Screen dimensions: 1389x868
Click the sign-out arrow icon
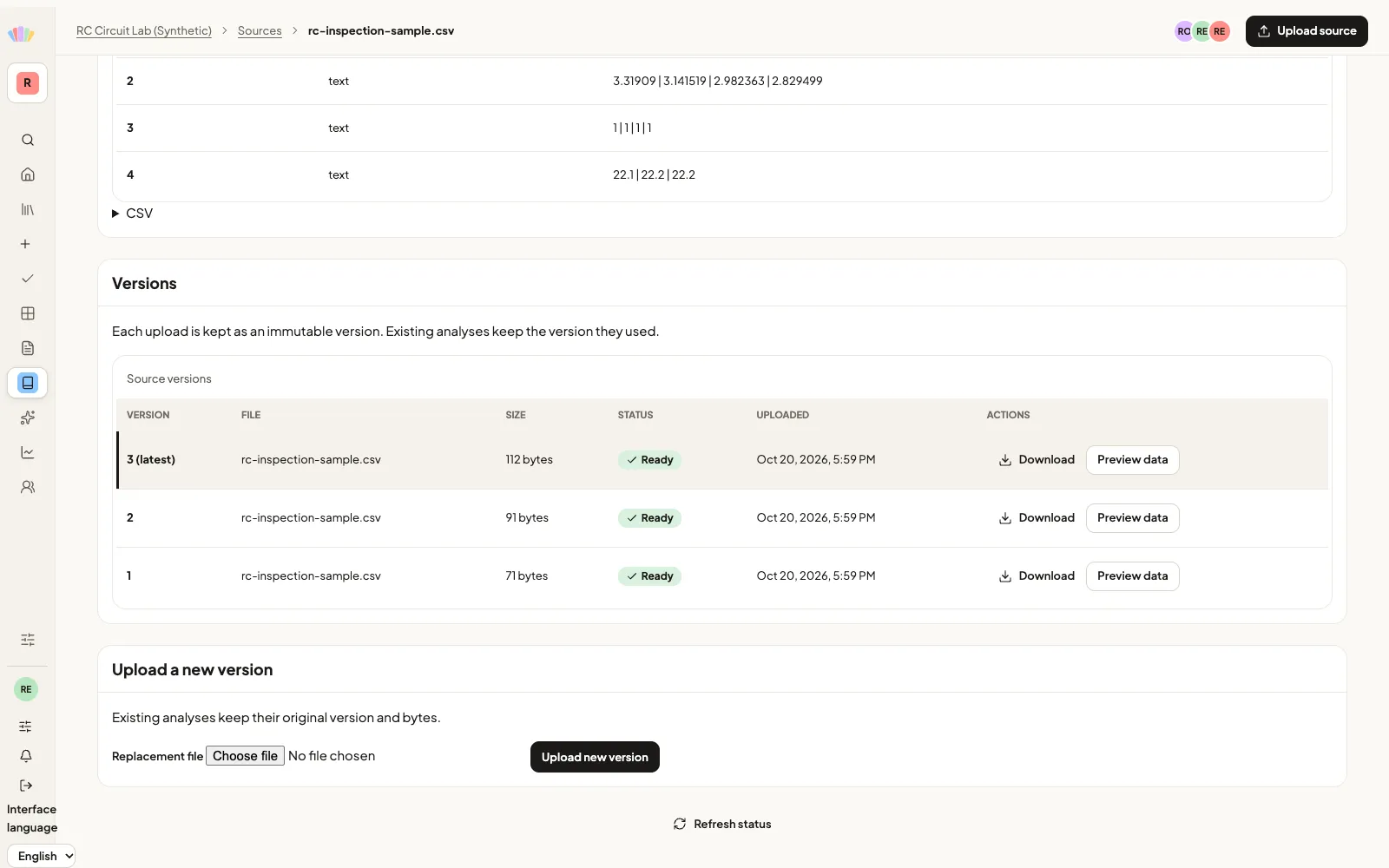[x=26, y=786]
